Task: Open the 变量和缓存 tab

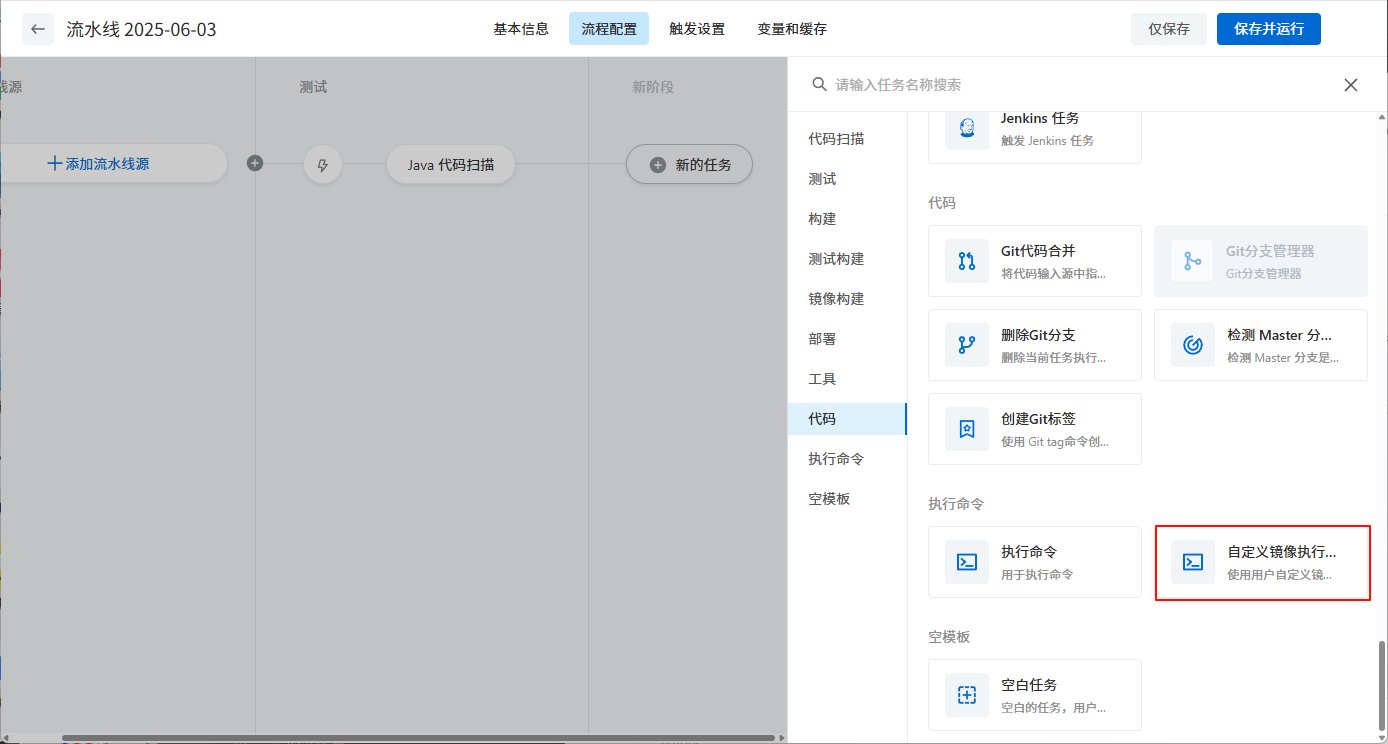Action: [792, 29]
